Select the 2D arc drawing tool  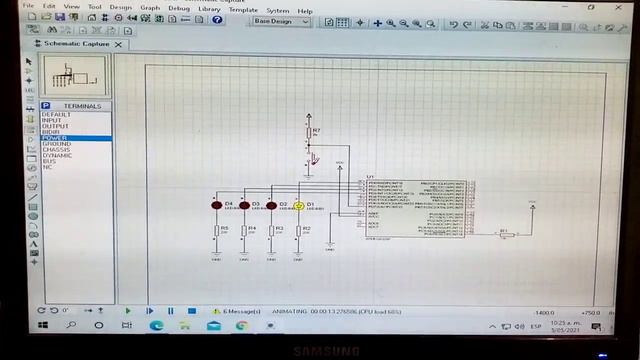click(x=33, y=226)
